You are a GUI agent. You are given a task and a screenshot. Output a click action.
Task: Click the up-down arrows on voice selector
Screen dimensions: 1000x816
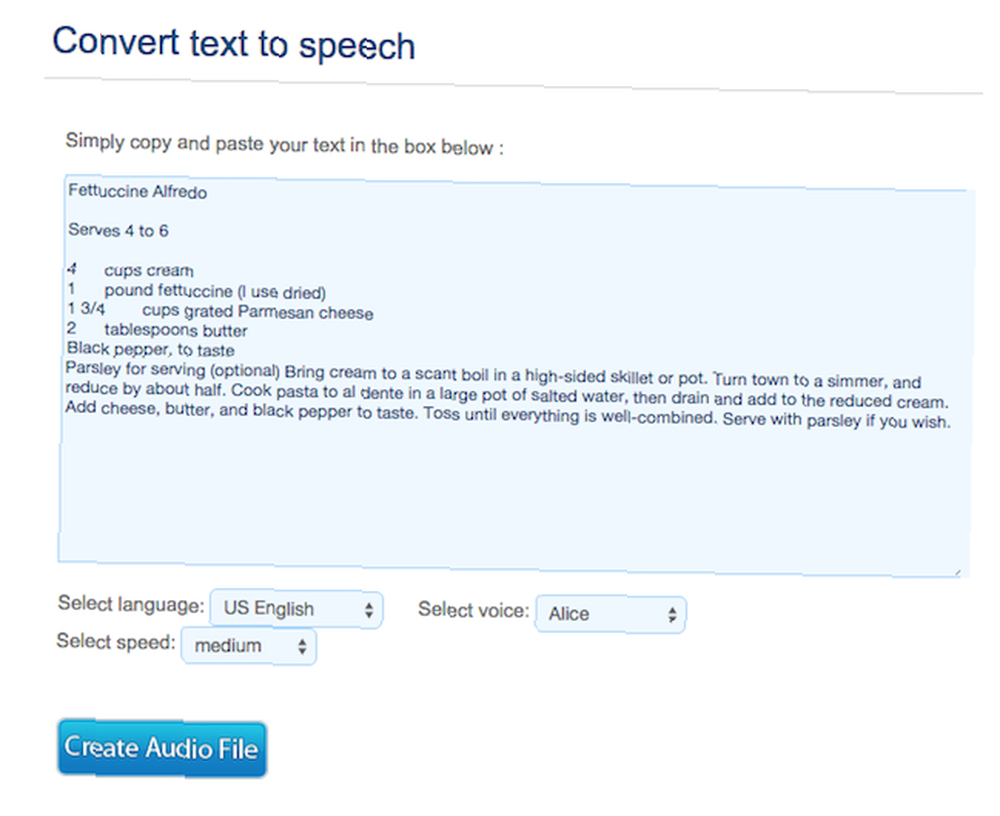click(672, 615)
